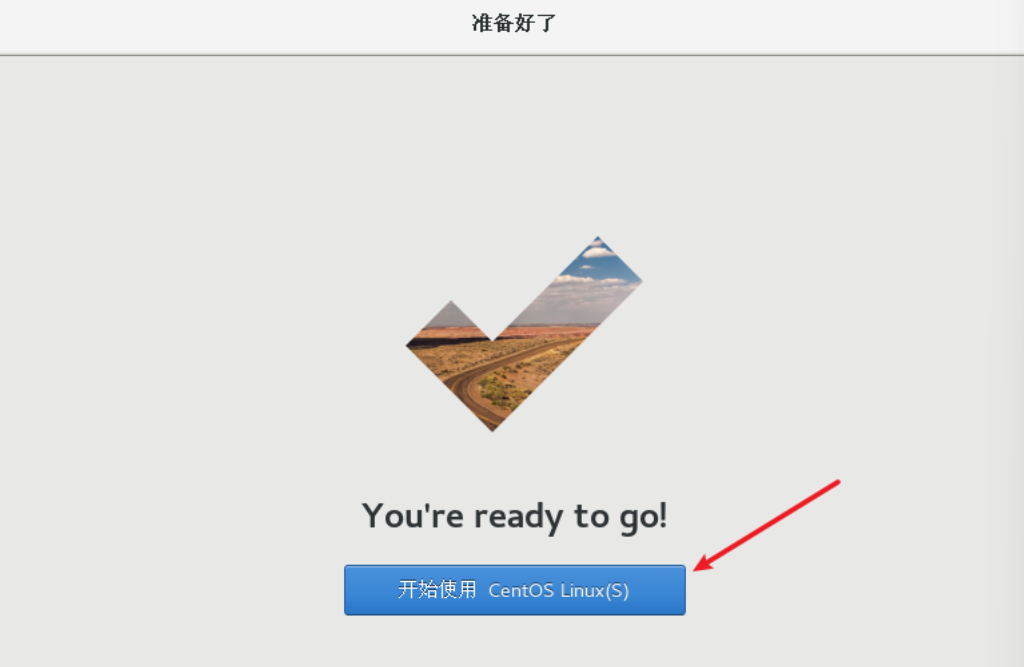Click the word "You're" in the heading
Viewport: 1024px width, 667px height.
[413, 515]
